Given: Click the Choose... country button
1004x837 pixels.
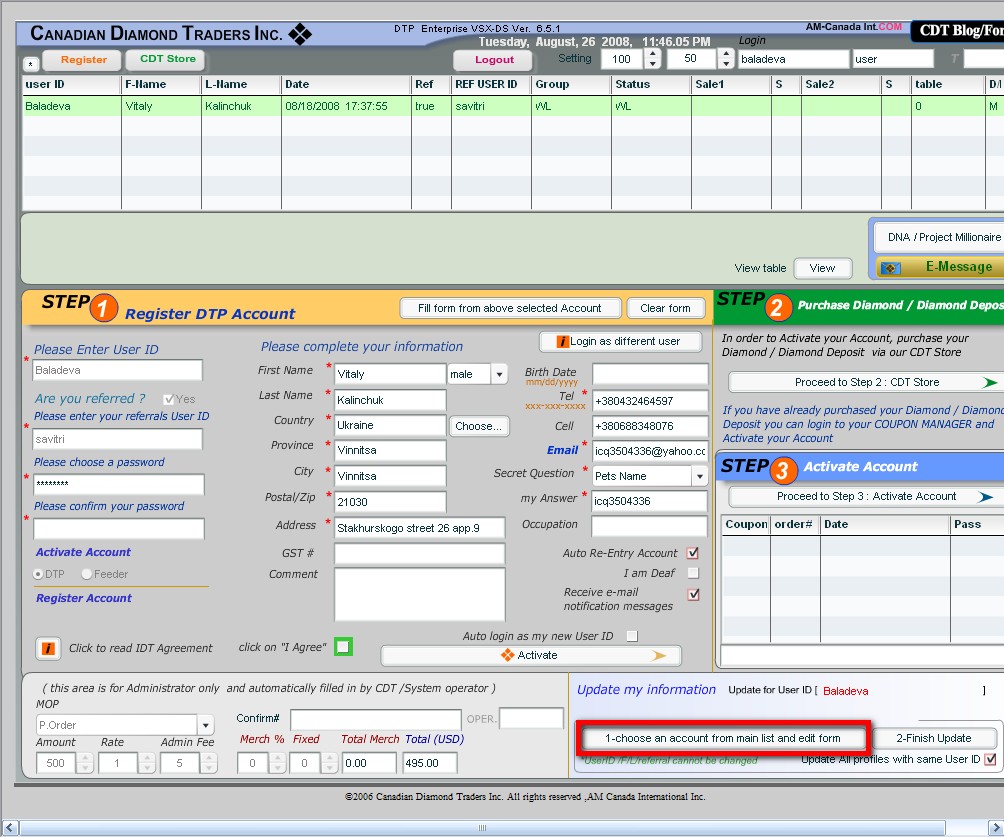Looking at the screenshot, I should coord(478,426).
